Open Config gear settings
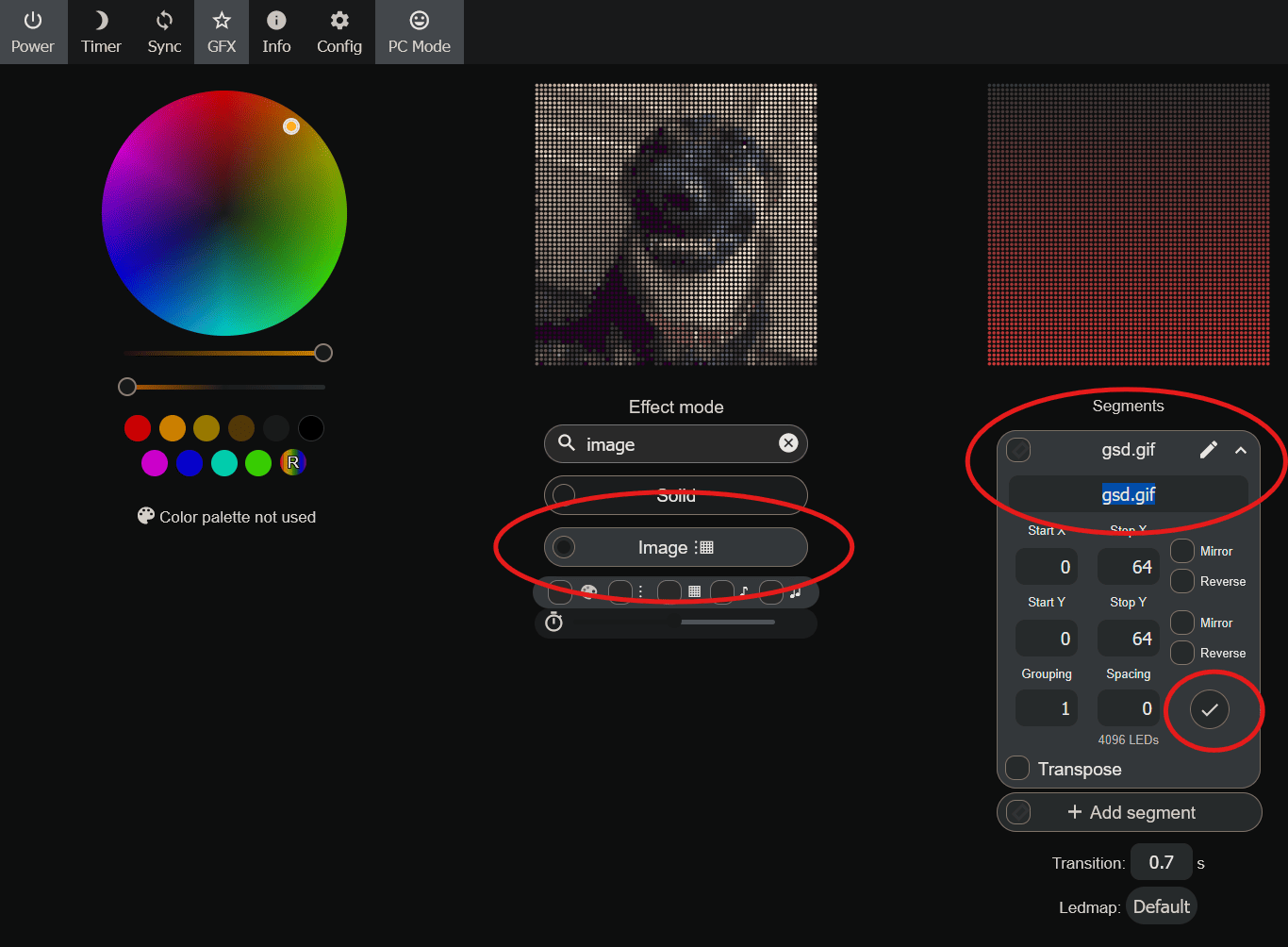The width and height of the screenshot is (1288, 947). tap(339, 21)
